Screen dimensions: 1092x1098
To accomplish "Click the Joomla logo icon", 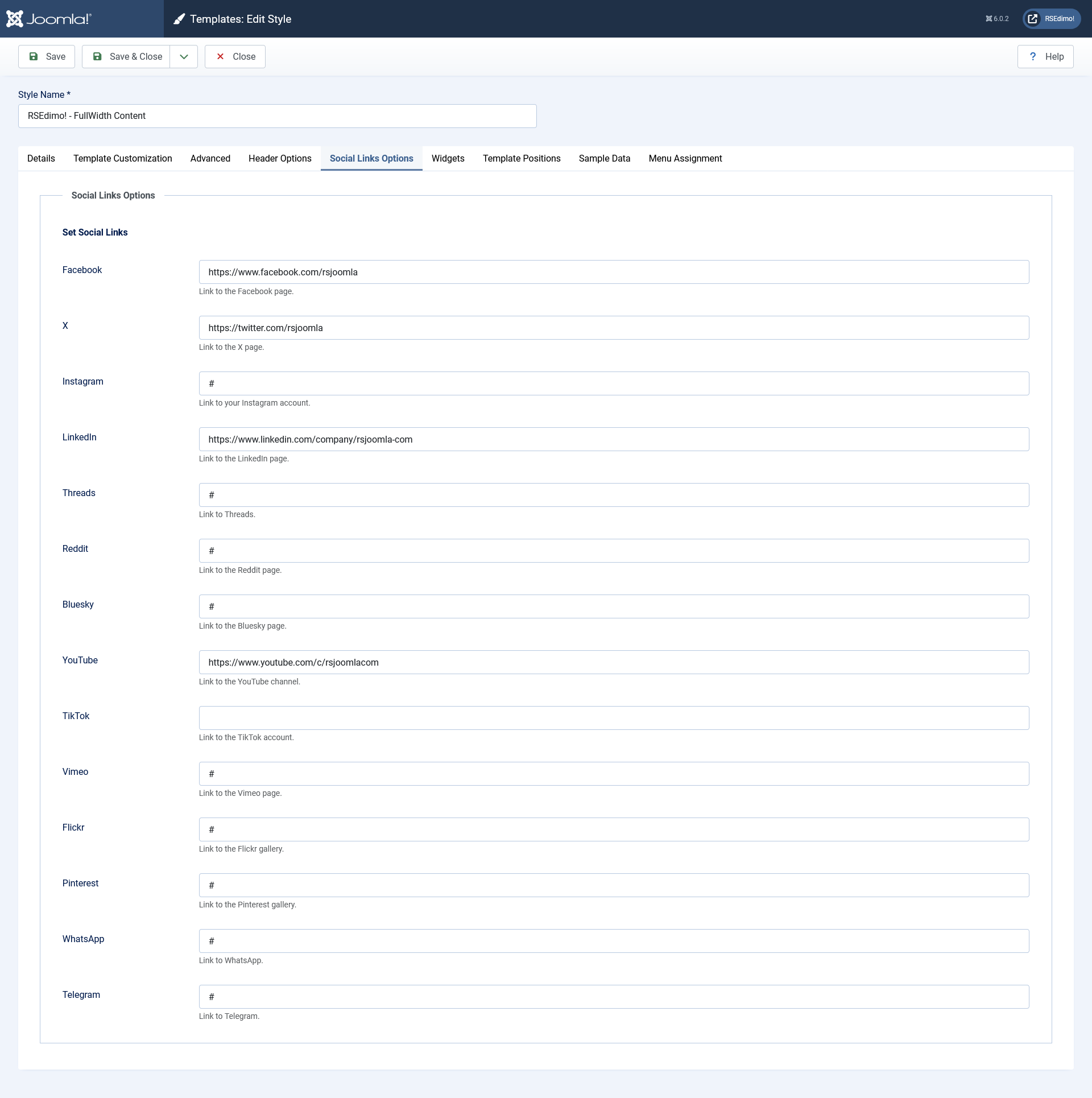I will coord(15,19).
